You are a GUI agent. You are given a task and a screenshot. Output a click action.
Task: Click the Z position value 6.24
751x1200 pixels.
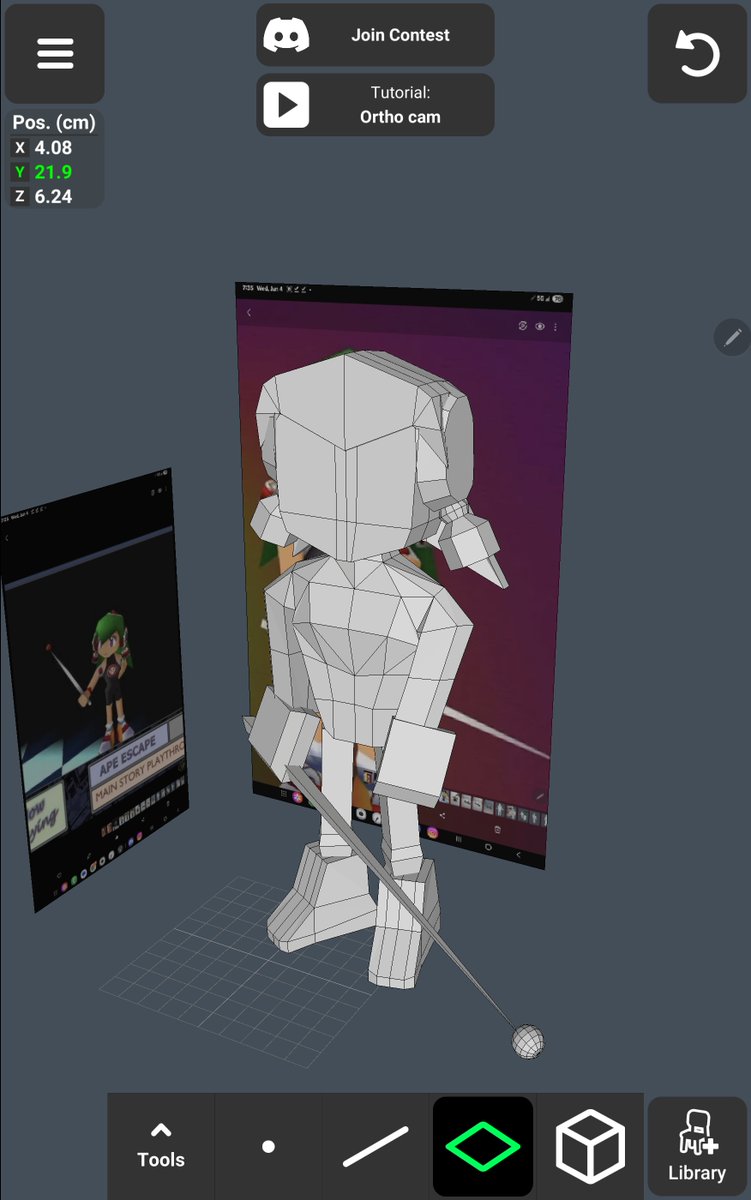pos(53,196)
